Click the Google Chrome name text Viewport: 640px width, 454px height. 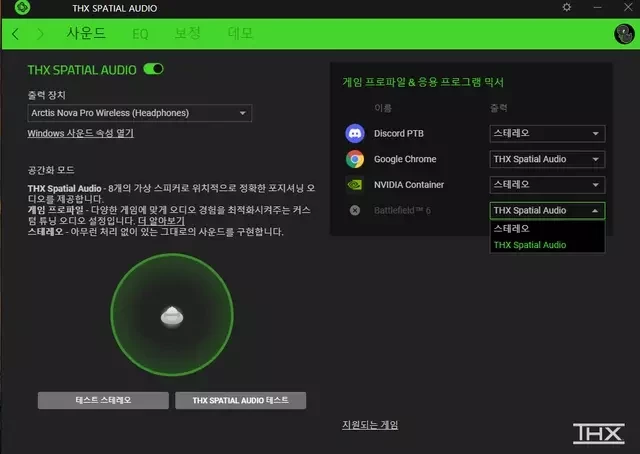coord(405,159)
